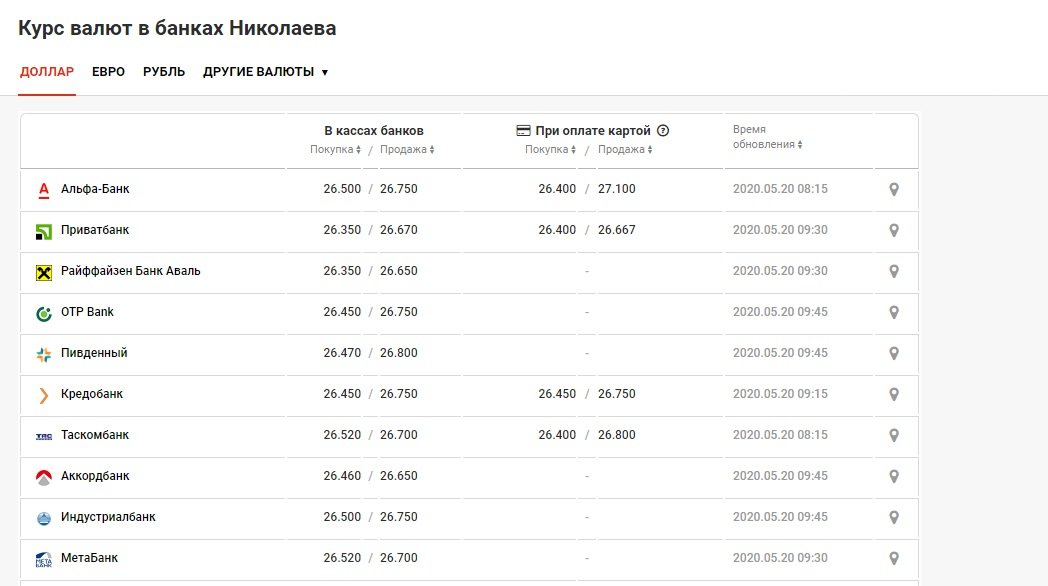
Task: Click the Аккордбанк logo icon
Action: [x=43, y=477]
